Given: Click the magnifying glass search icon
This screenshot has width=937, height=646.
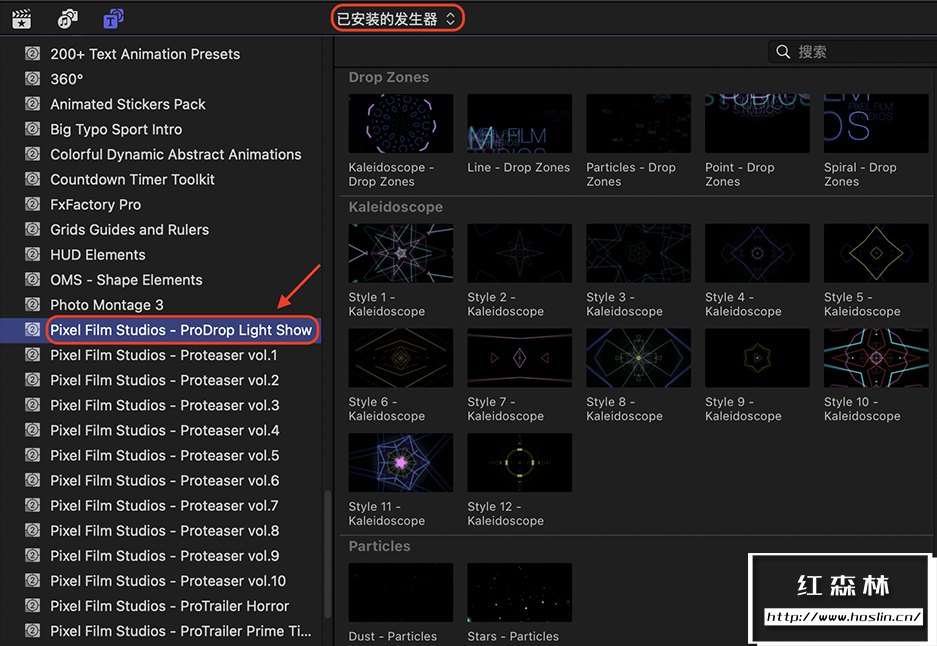Looking at the screenshot, I should tap(783, 52).
